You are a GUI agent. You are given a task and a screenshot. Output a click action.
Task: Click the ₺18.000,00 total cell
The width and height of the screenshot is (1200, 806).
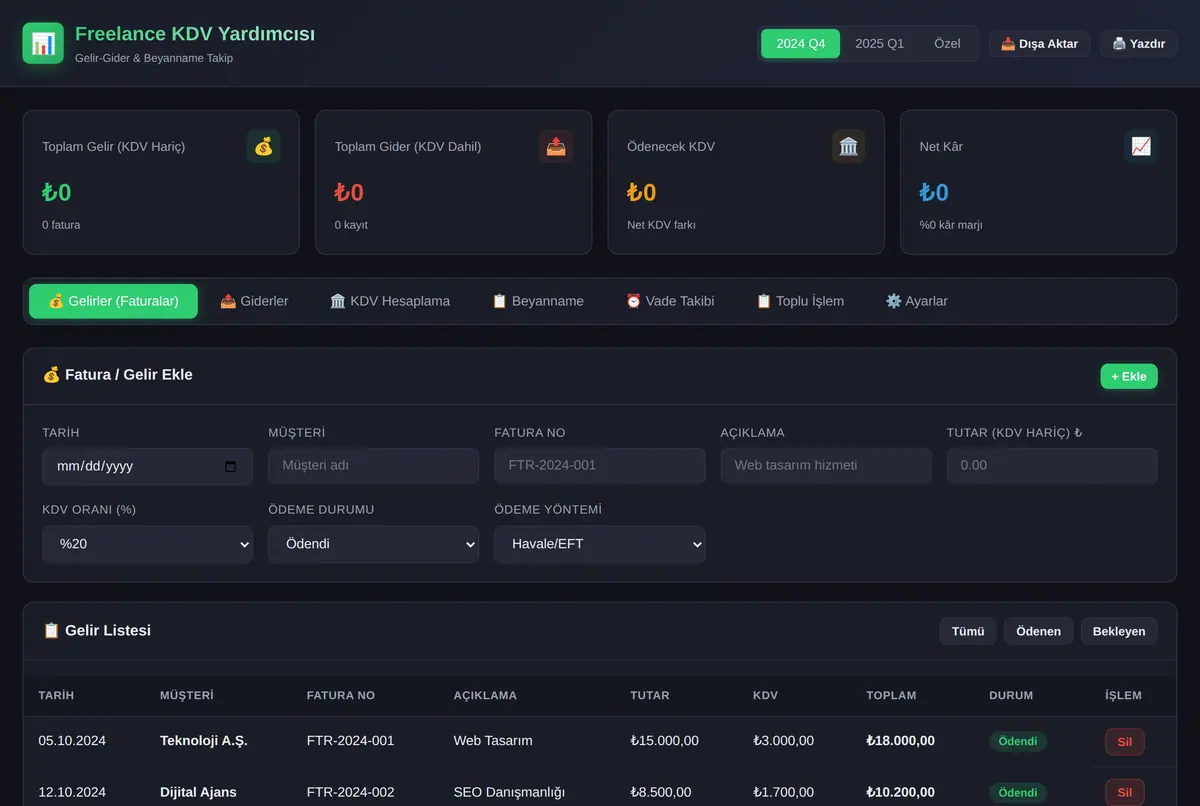coord(901,741)
